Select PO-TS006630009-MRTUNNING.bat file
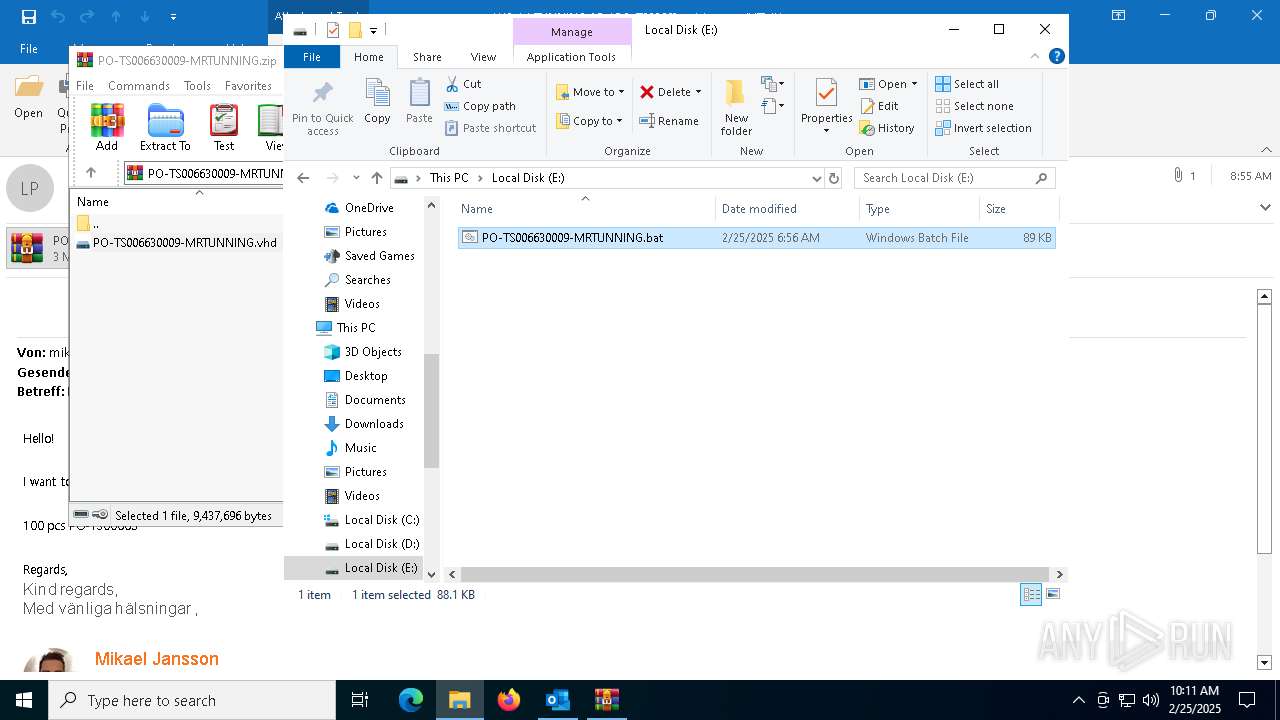The height and width of the screenshot is (720, 1280). click(757, 238)
